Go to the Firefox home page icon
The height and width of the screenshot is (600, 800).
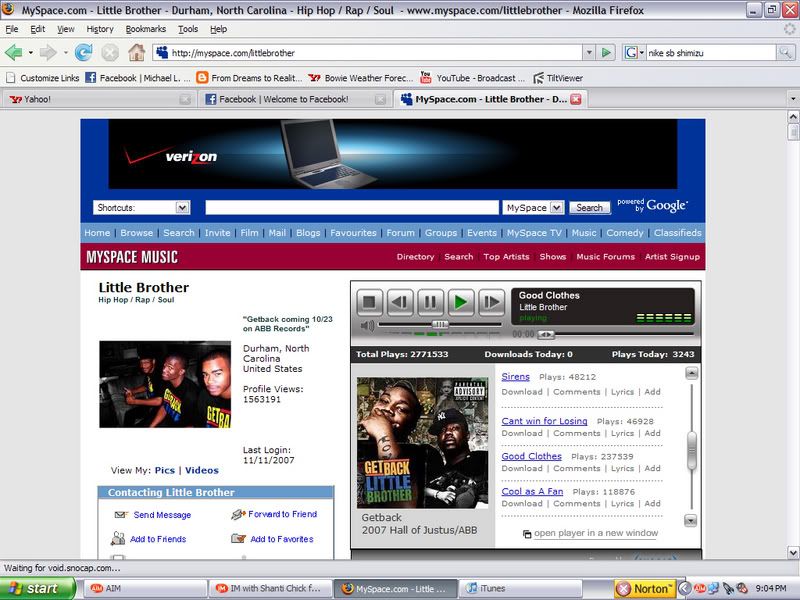tap(136, 52)
